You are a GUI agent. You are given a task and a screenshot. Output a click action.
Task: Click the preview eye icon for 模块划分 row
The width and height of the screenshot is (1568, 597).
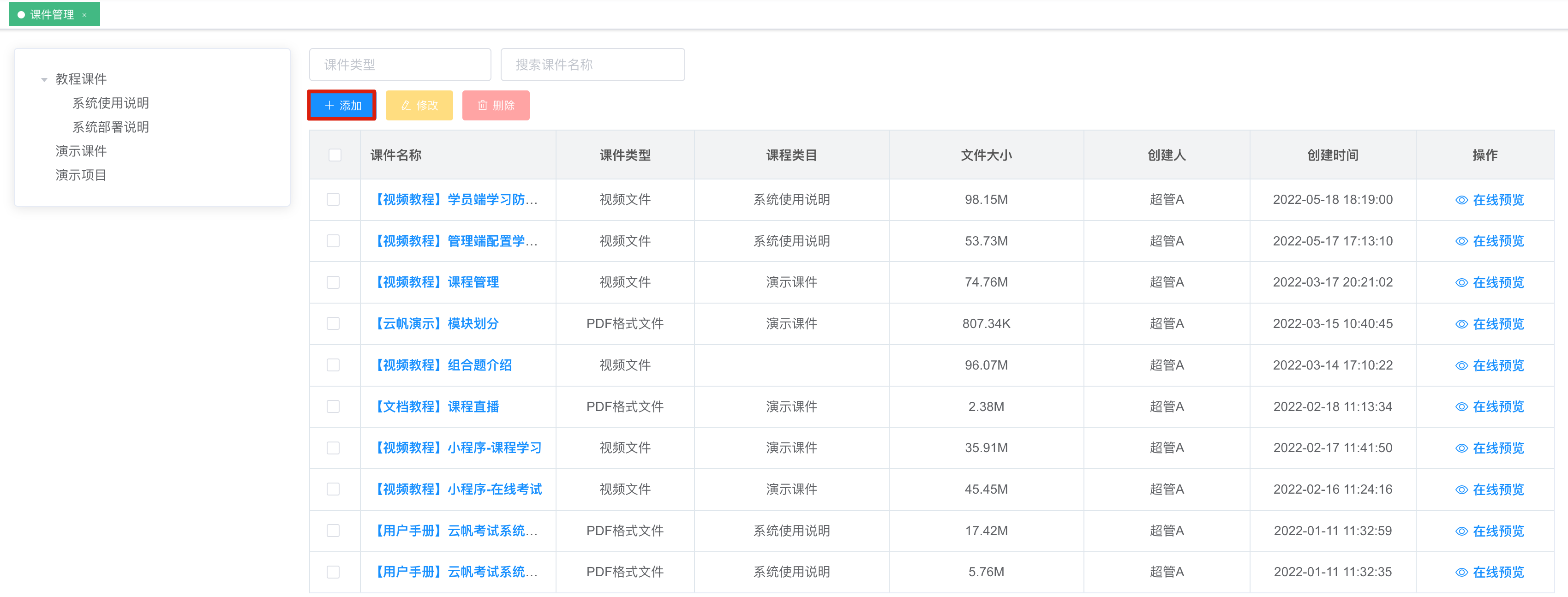point(1461,324)
